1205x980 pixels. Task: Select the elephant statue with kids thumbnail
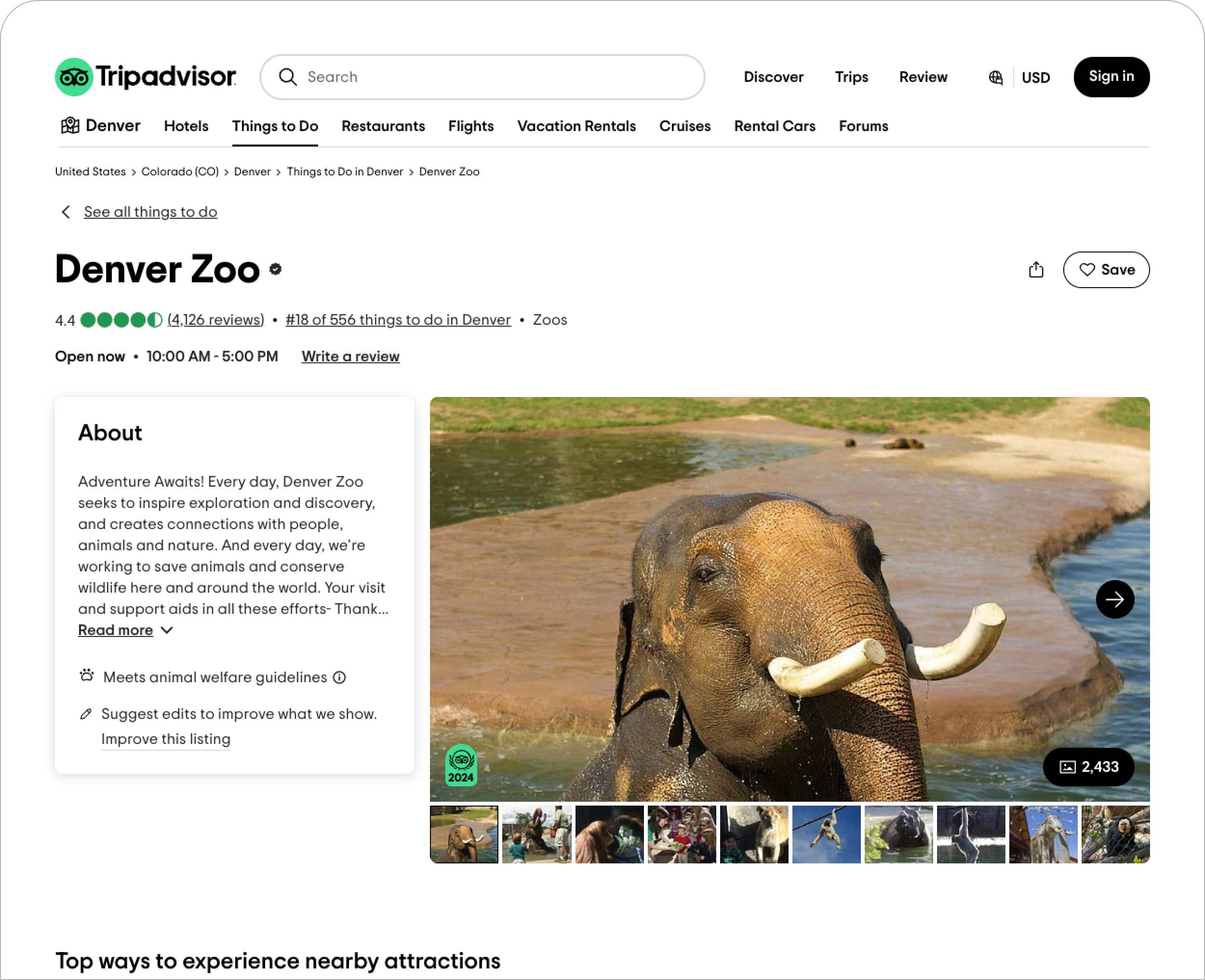(x=536, y=834)
